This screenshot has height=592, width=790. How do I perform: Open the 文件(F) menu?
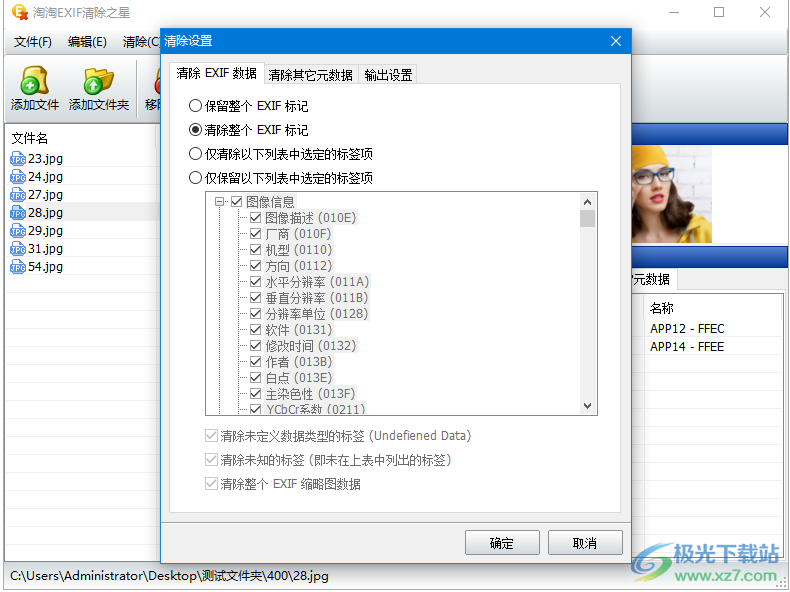33,42
